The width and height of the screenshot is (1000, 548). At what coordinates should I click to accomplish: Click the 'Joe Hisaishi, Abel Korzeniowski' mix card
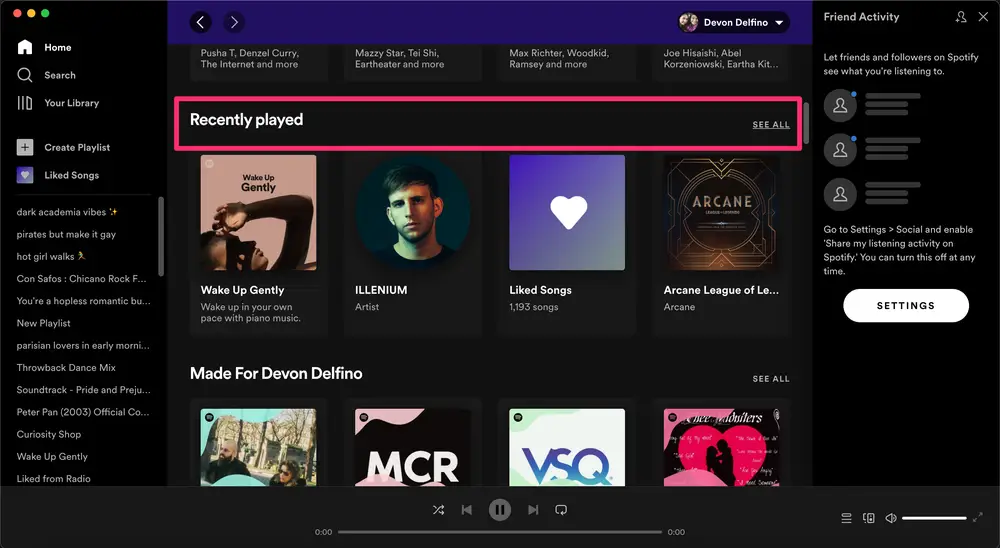[721, 64]
